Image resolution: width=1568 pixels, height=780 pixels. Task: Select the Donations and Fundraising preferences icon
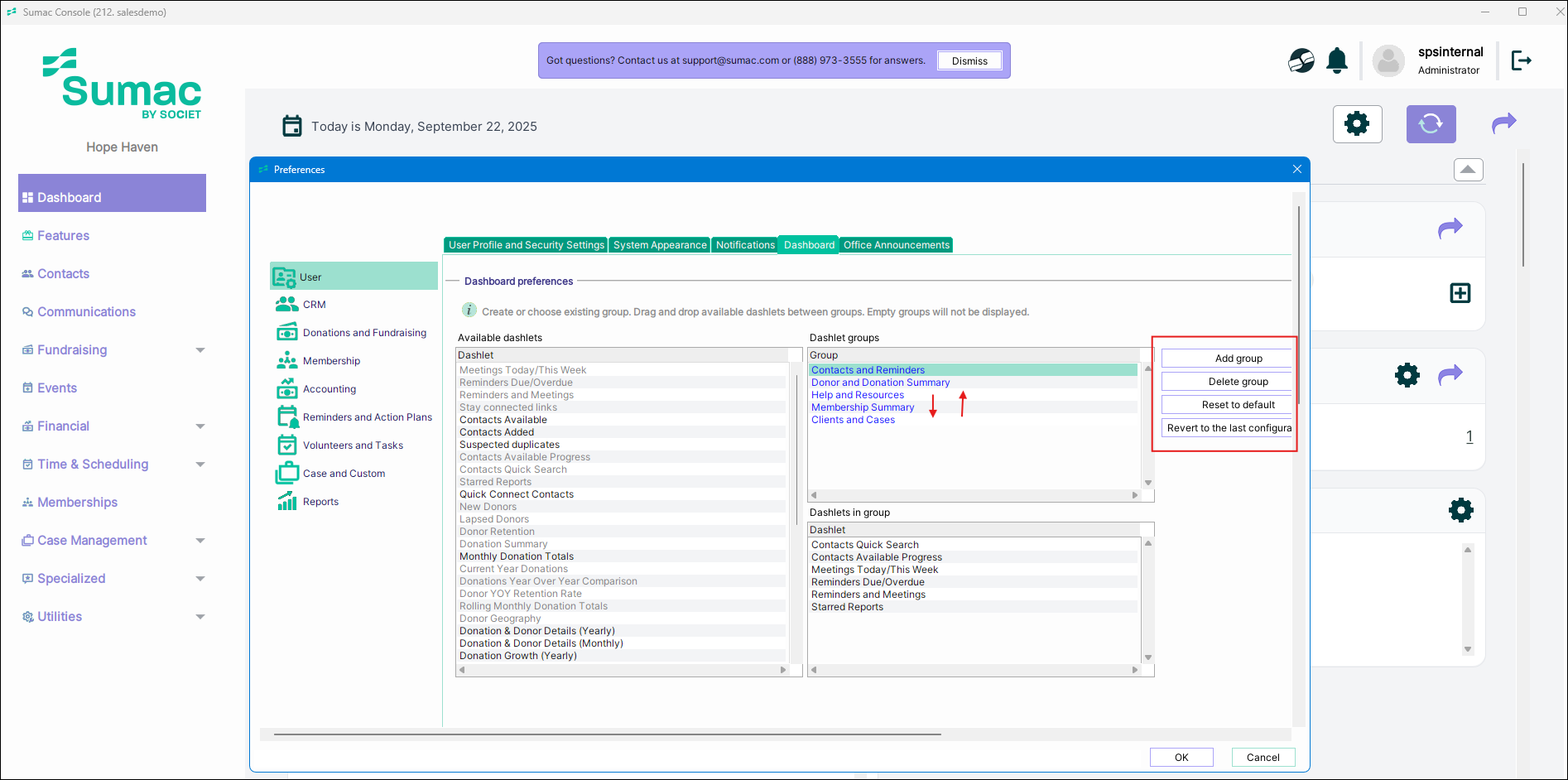[x=286, y=333]
